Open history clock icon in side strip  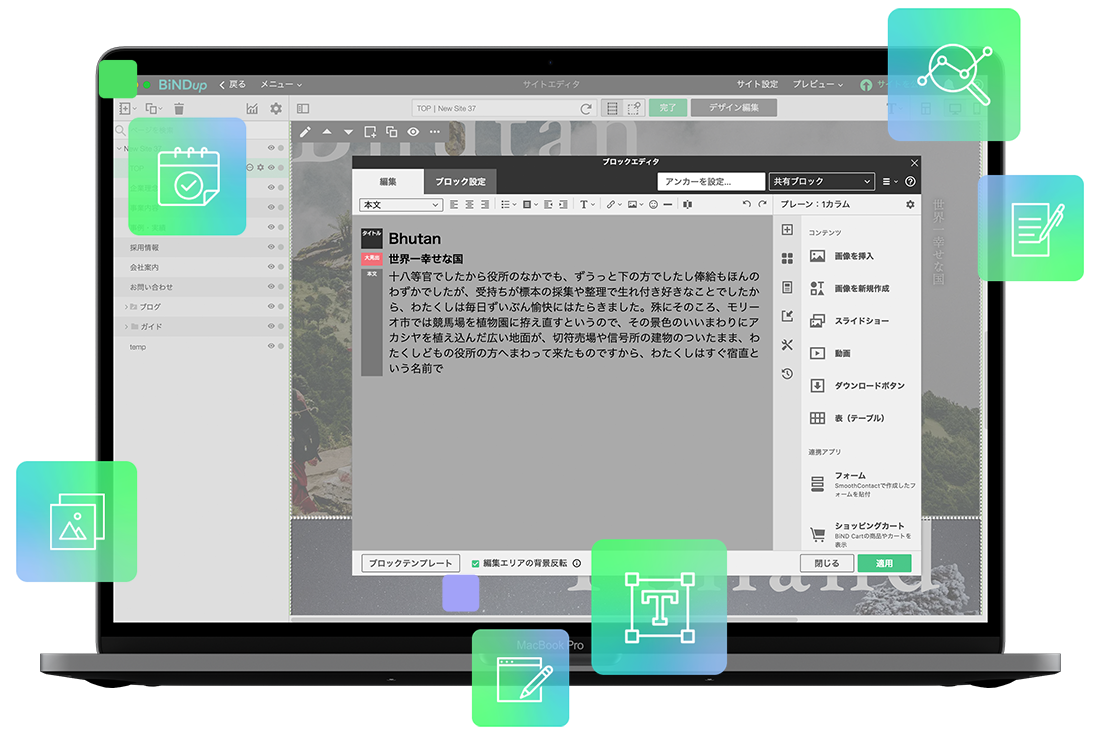[787, 373]
